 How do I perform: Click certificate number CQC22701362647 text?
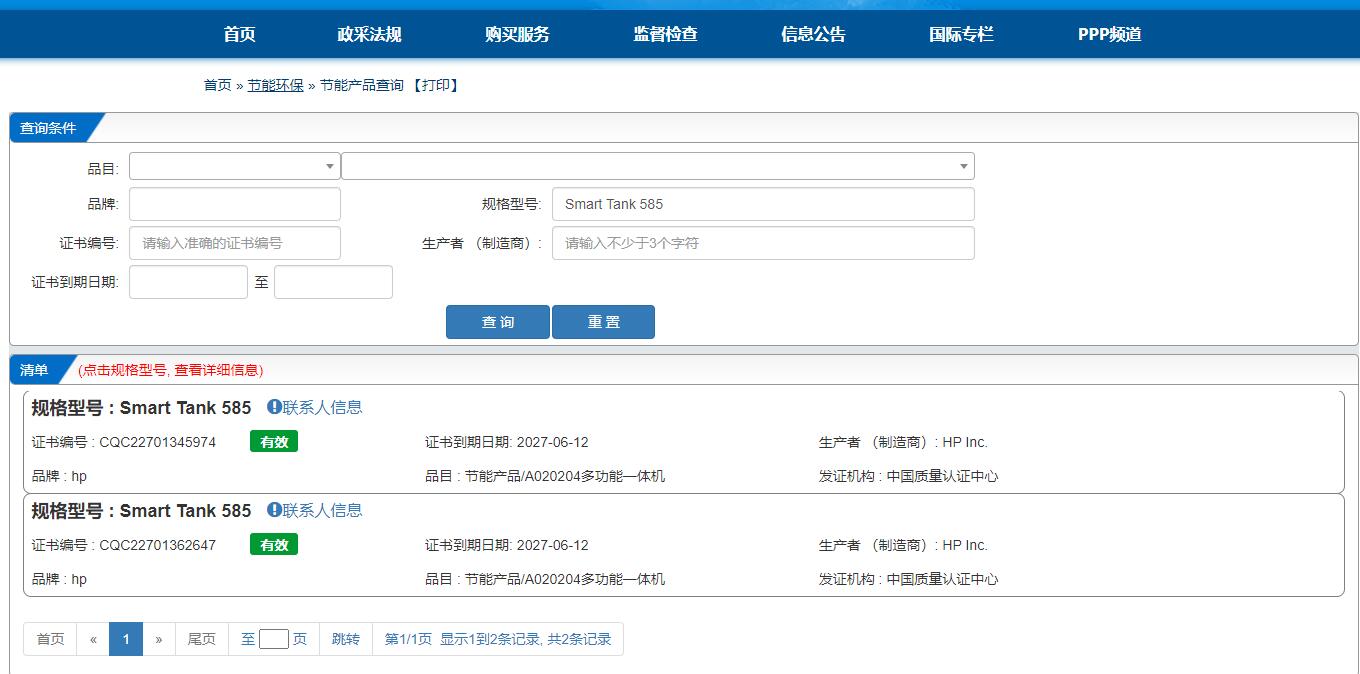point(158,545)
